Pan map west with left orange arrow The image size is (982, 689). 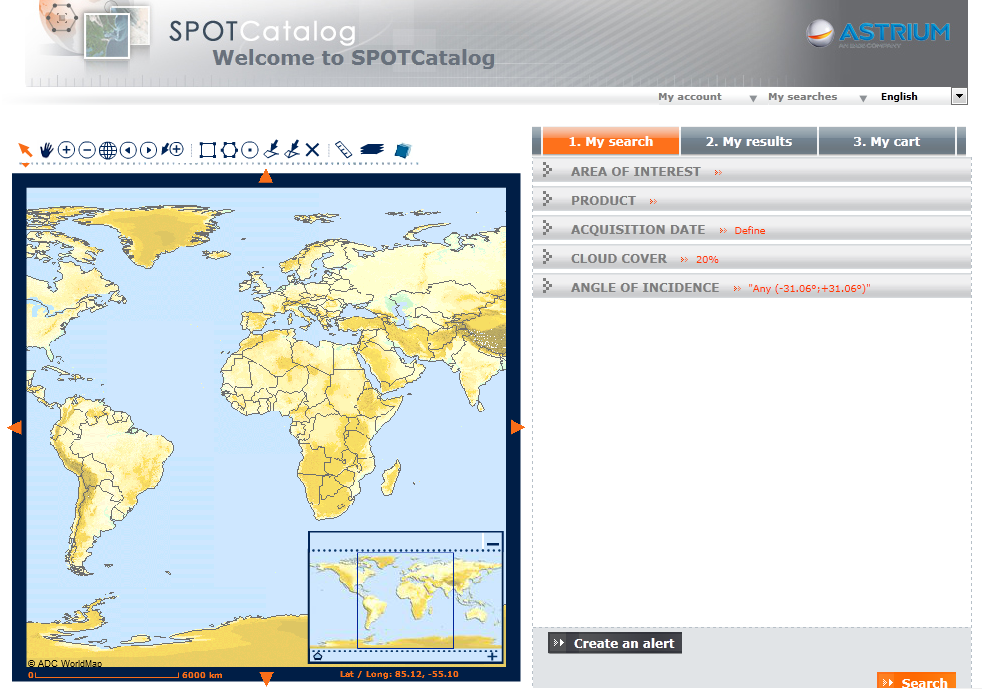(14, 427)
